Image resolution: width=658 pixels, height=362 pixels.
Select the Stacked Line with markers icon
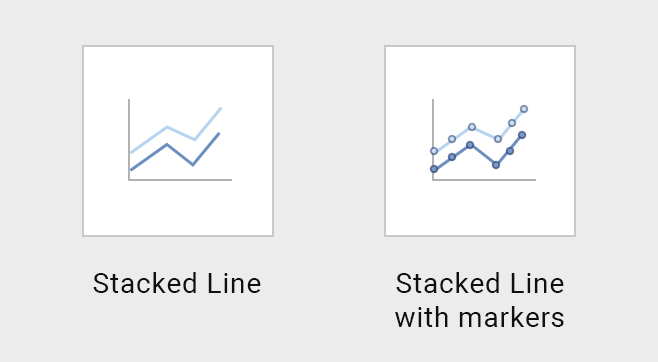(480, 141)
